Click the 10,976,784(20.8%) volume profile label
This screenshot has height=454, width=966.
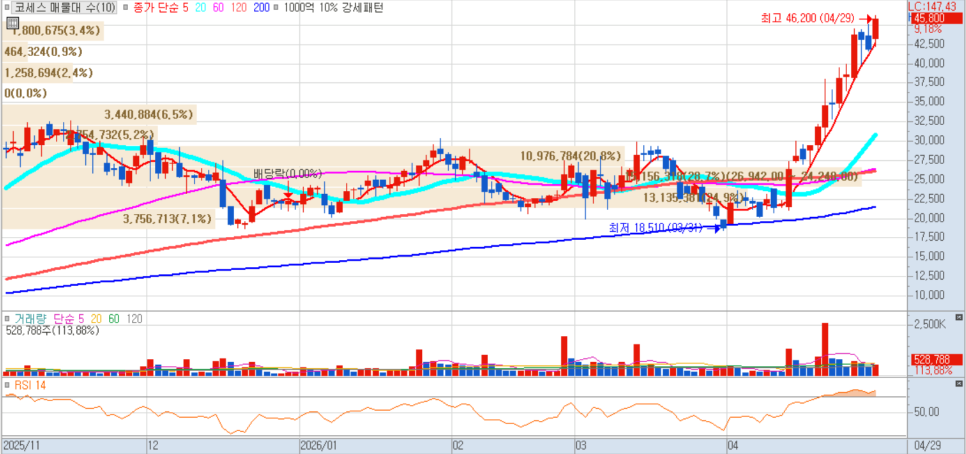(569, 156)
